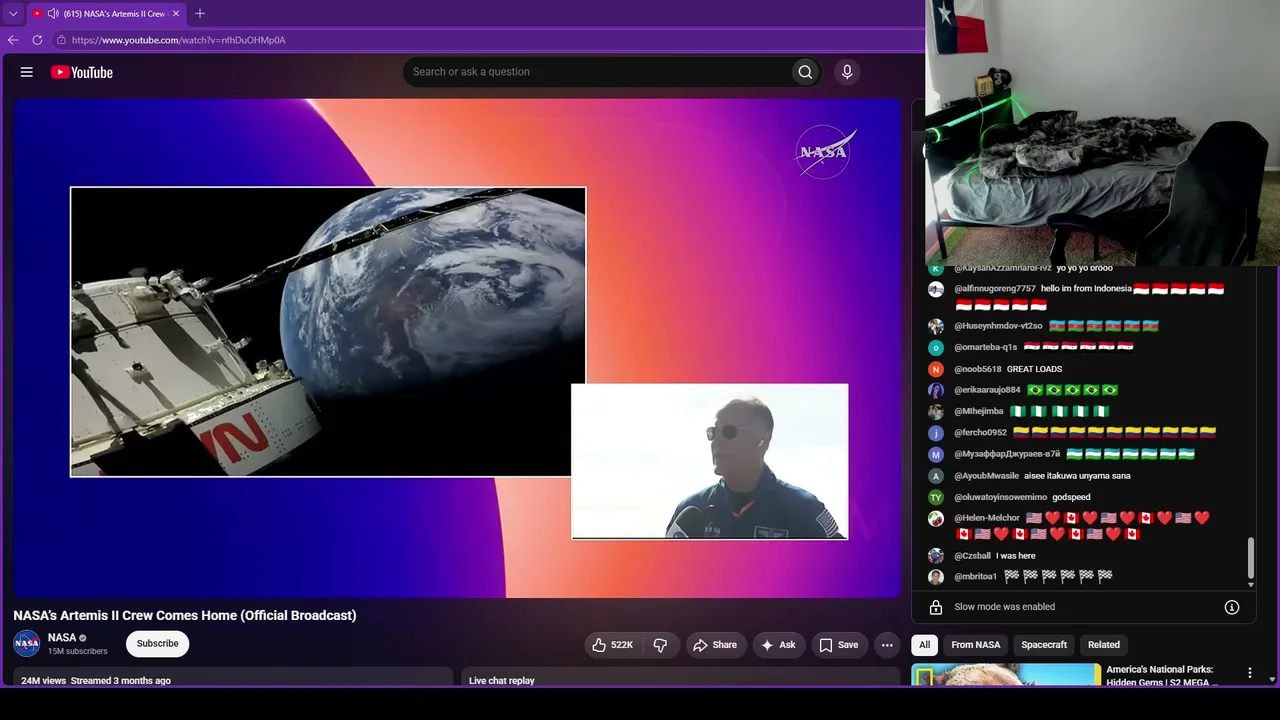
Task: Click avatar of @erikaaraujo884 in chat
Action: (936, 390)
